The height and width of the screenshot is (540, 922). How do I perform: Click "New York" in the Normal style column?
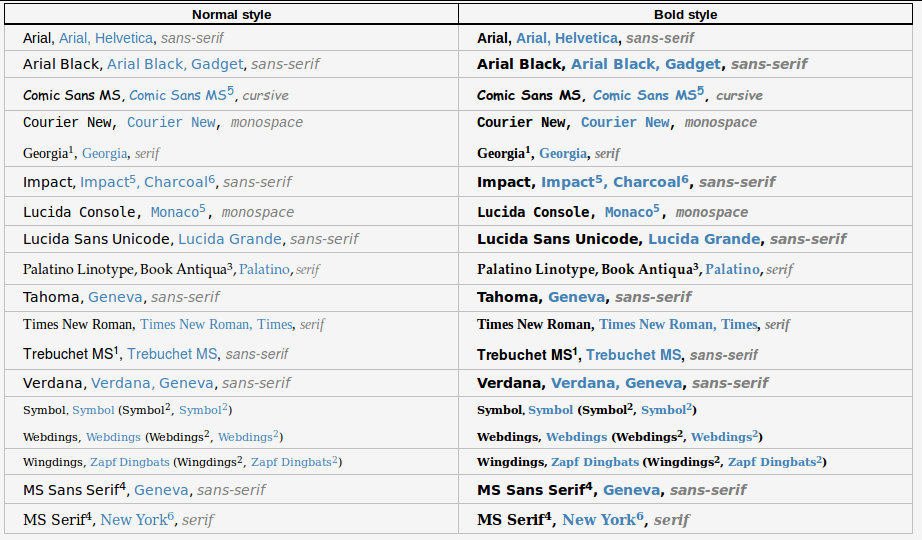[133, 520]
